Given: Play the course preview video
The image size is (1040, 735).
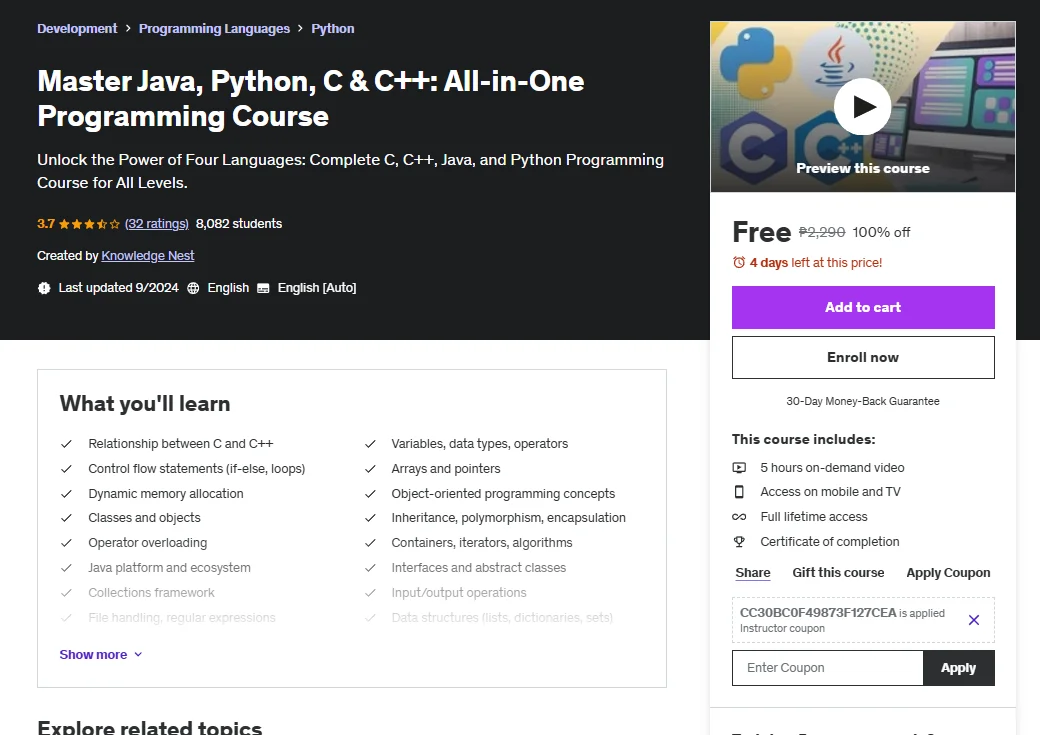Looking at the screenshot, I should 862,107.
